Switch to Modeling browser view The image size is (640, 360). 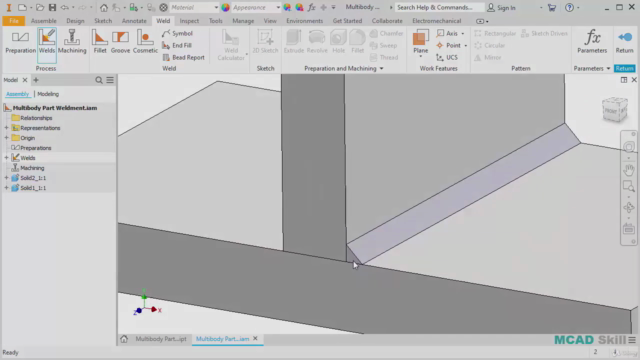click(x=48, y=94)
